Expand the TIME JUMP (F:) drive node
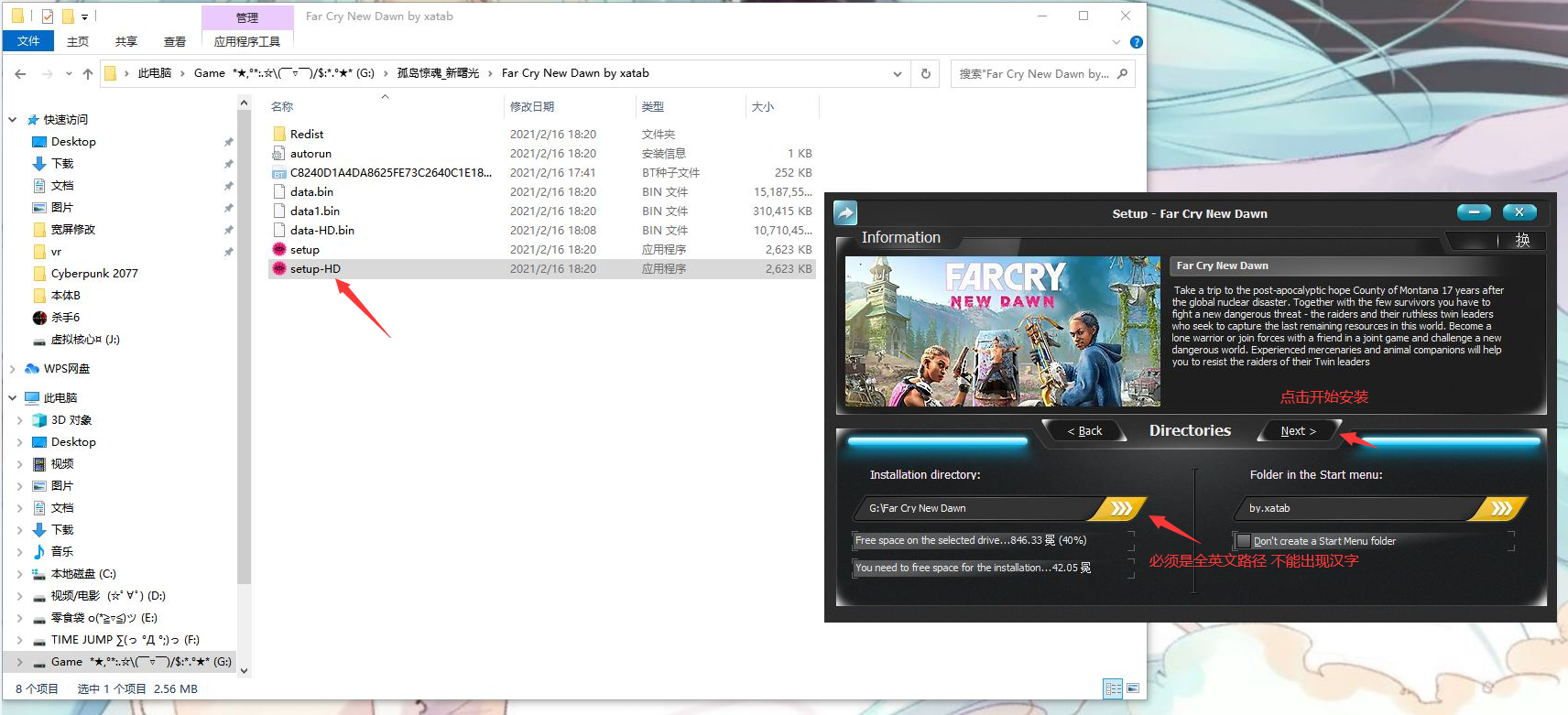1568x715 pixels. pos(20,640)
